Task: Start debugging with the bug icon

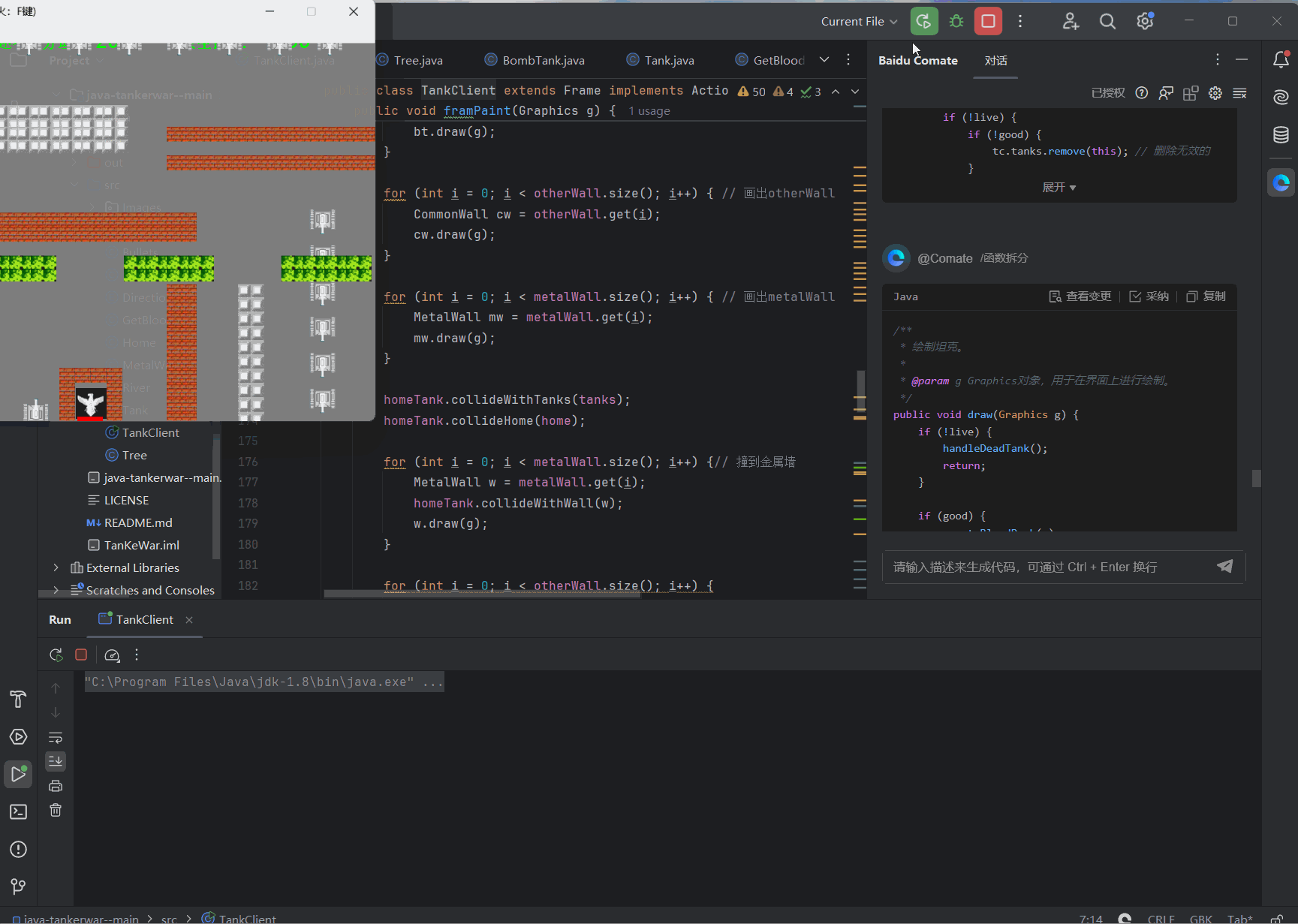Action: 956,21
